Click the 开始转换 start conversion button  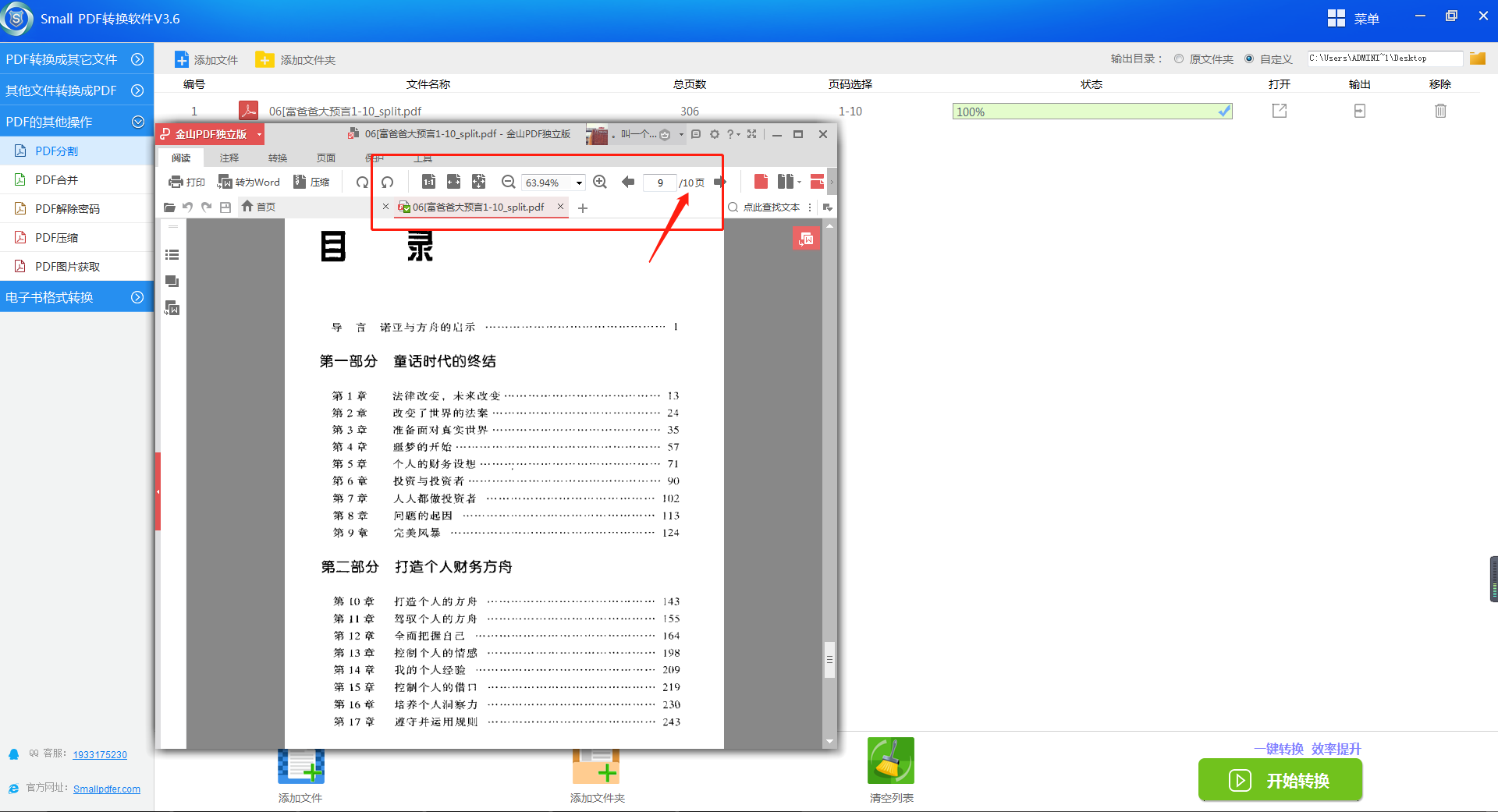(1280, 780)
